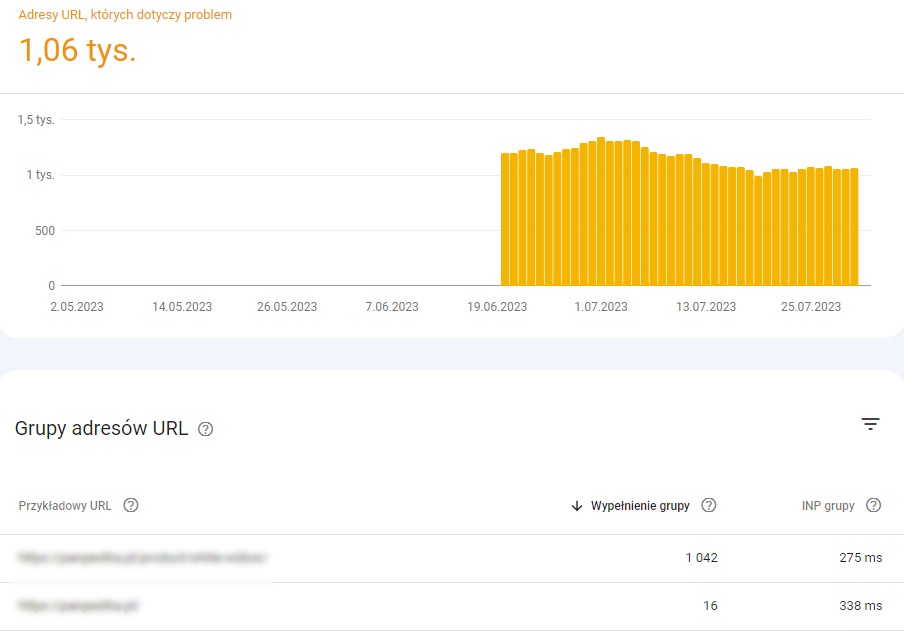Select the value 338 ms
Viewport: 904px width, 641px height.
click(x=860, y=605)
